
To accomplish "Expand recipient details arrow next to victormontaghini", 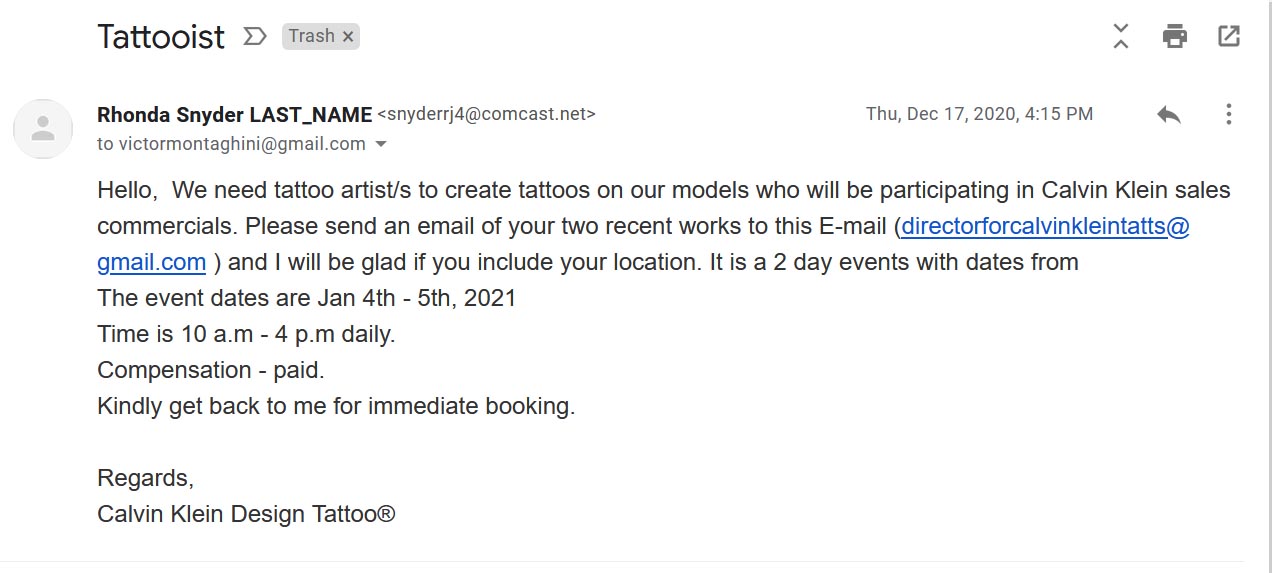I will (380, 145).
